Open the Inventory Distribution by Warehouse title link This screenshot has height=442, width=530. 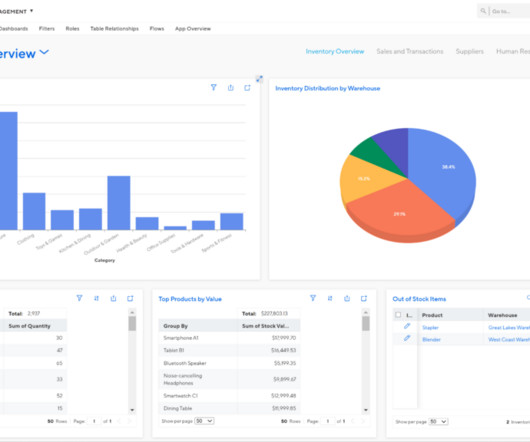(x=328, y=89)
